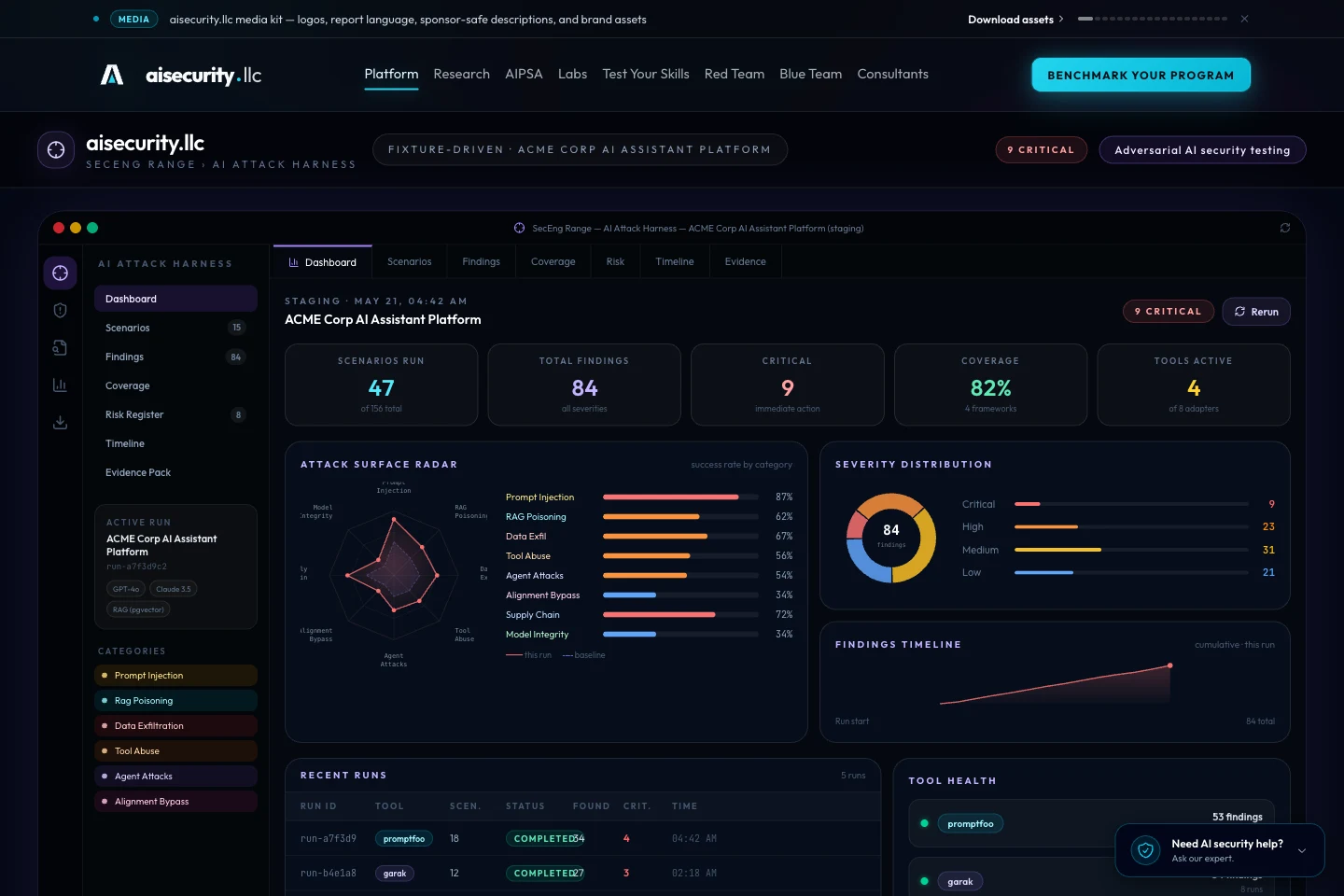Expand the 'Need AI security help?' chevron
The height and width of the screenshot is (896, 1344).
(1302, 850)
